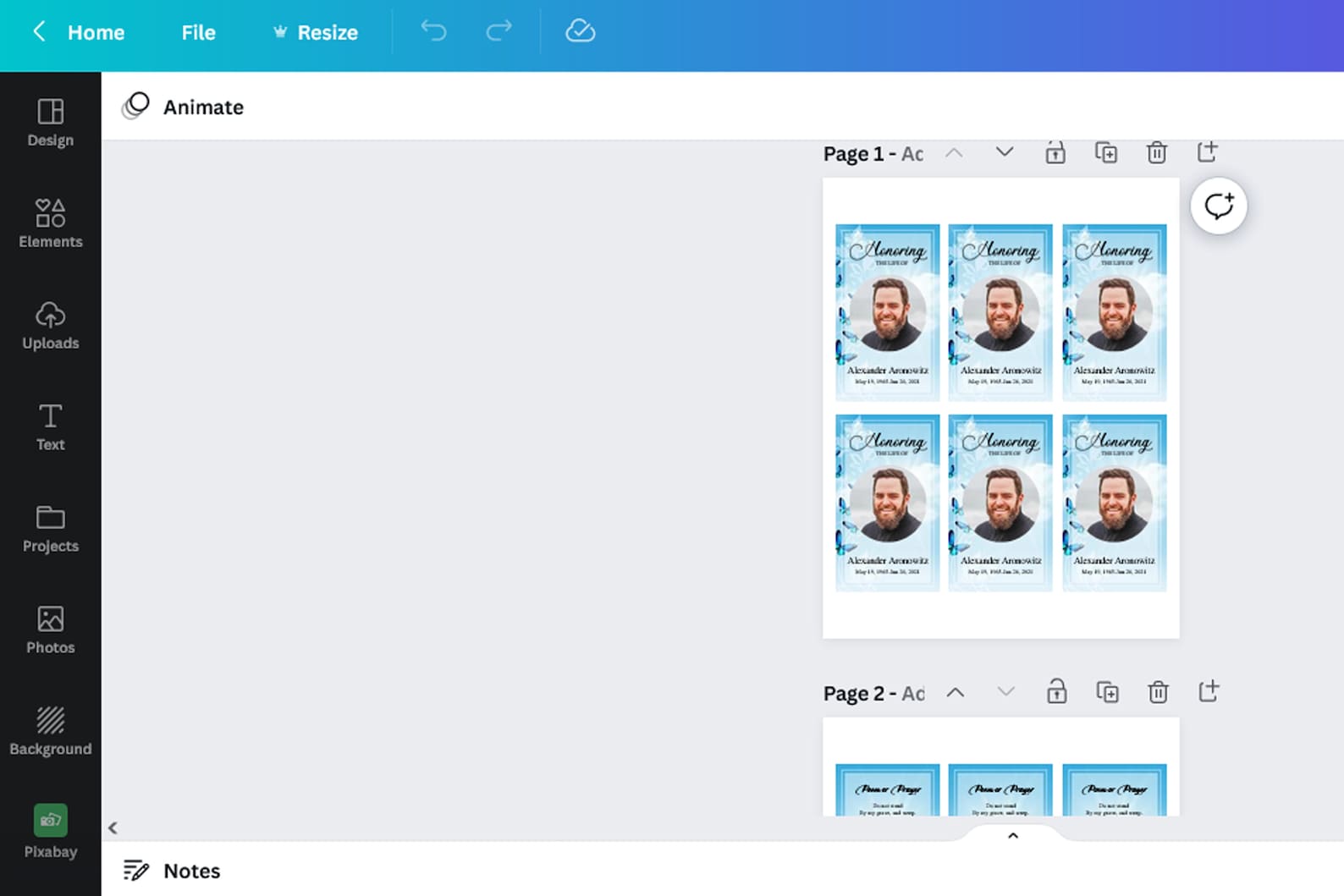Open the File menu
Screen dimensions: 1344x896
(x=198, y=33)
